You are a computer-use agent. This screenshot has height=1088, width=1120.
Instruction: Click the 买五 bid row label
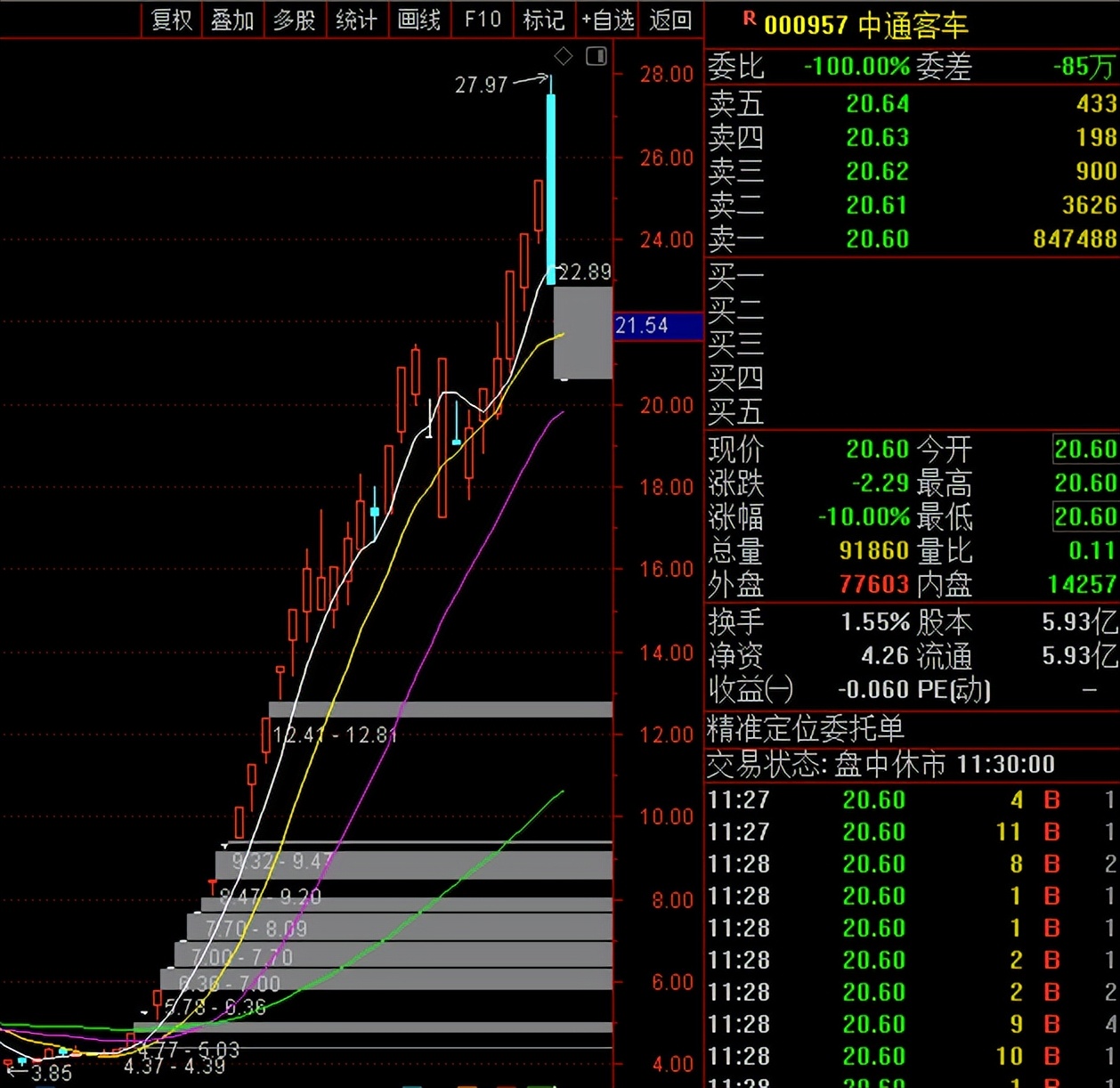point(735,412)
